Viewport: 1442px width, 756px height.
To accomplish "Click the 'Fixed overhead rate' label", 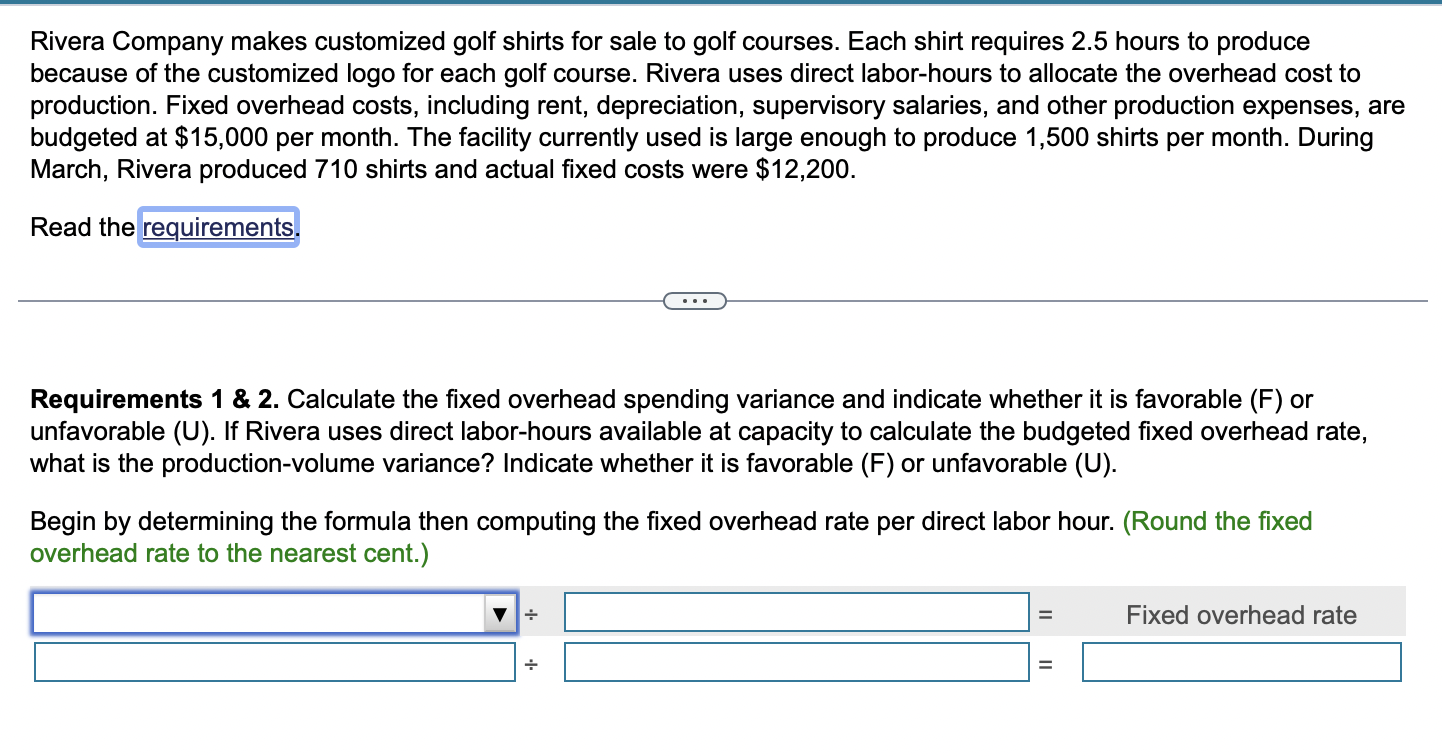I will tap(1242, 615).
